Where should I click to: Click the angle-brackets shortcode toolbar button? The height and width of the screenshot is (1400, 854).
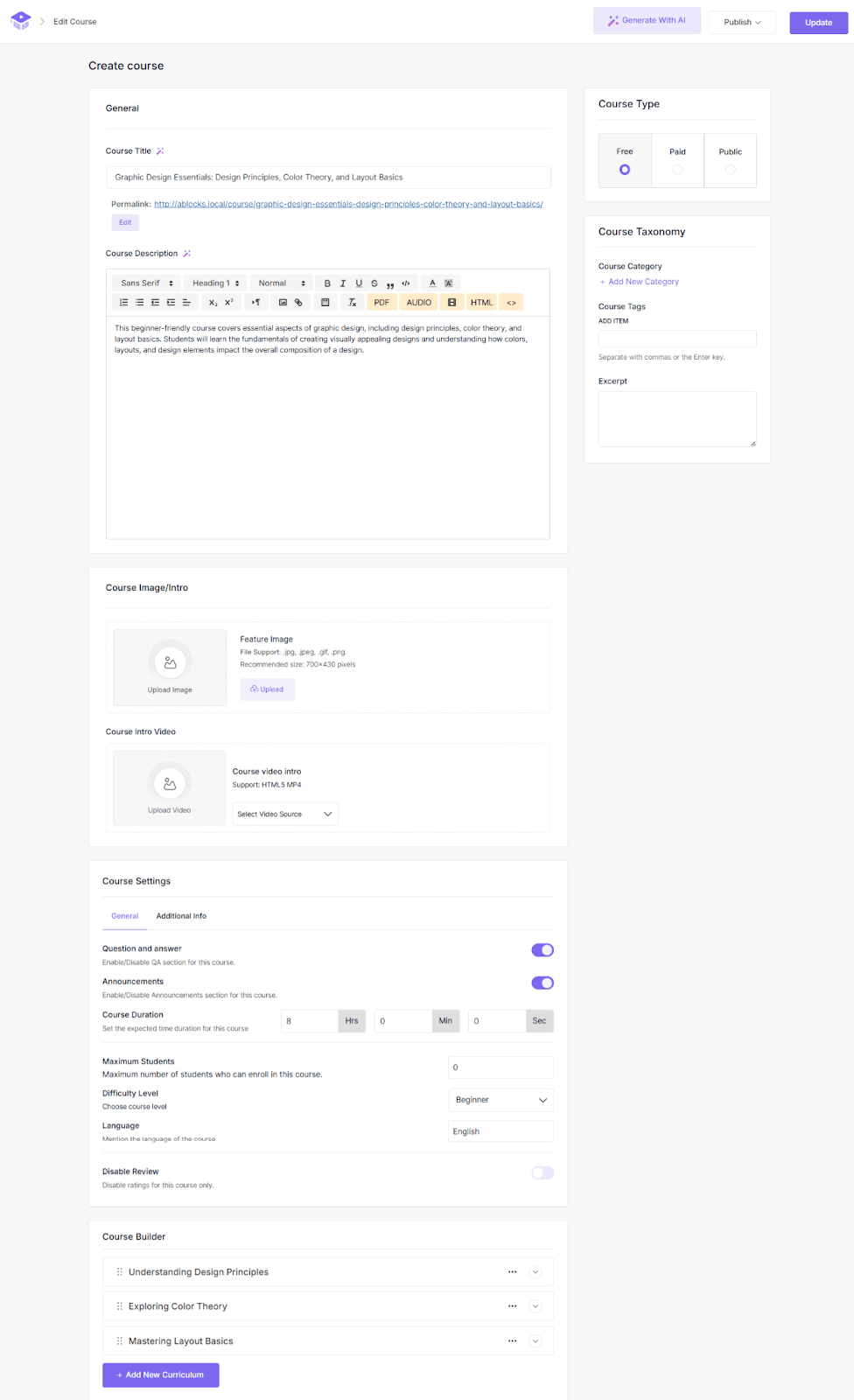click(512, 303)
